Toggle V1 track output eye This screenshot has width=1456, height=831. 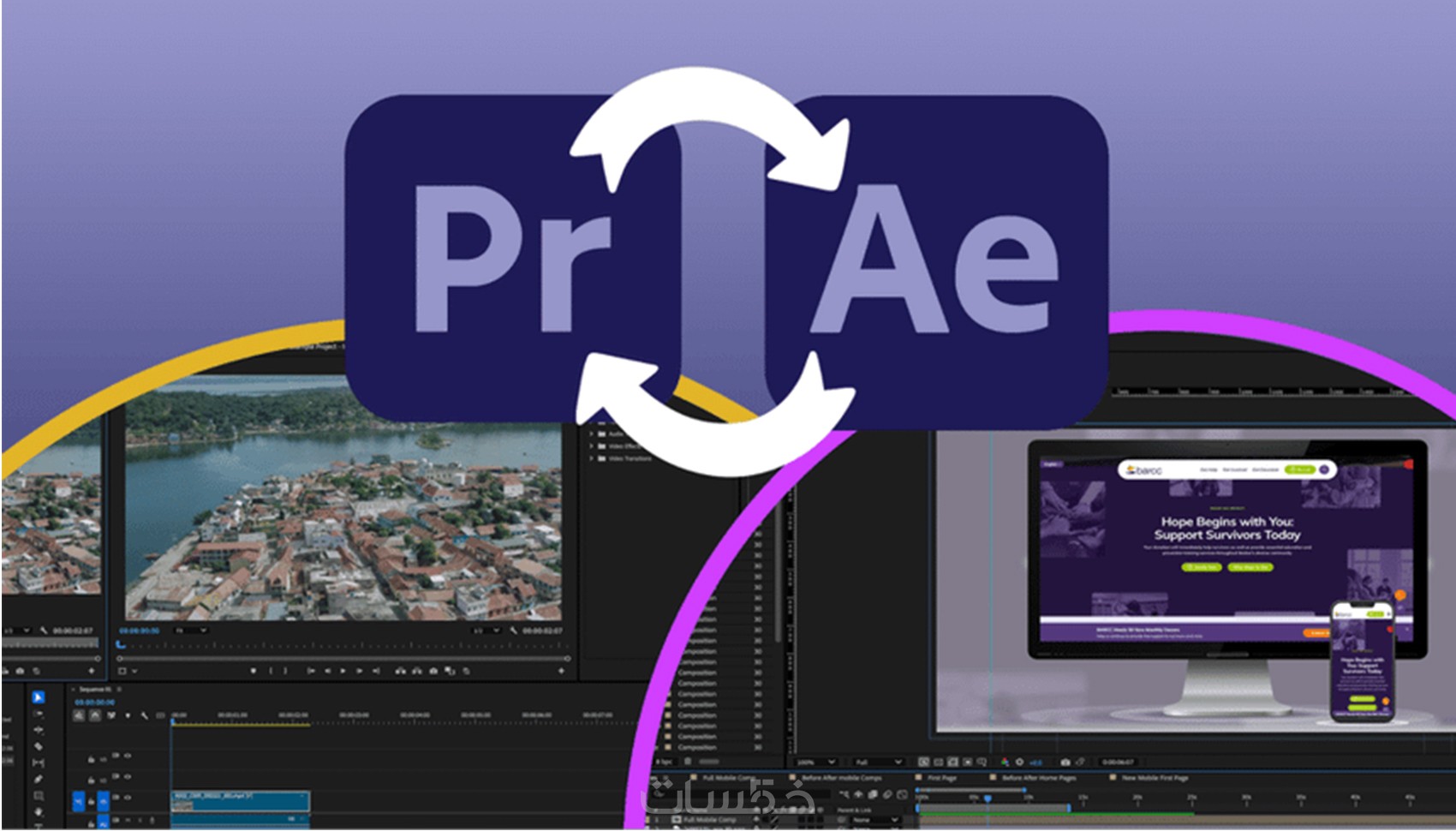pos(128,798)
